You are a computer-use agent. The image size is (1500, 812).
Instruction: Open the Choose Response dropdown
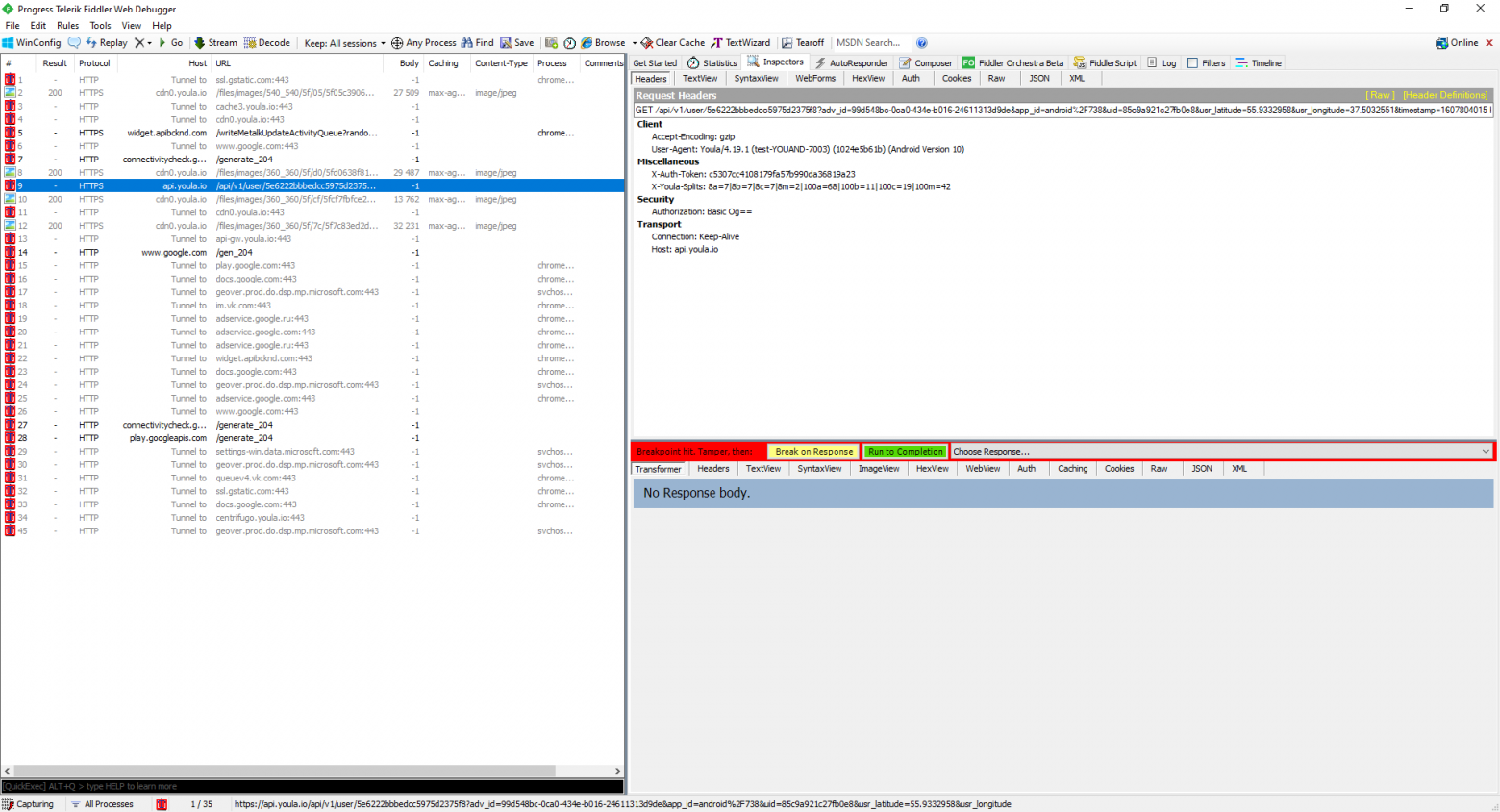pos(1221,452)
